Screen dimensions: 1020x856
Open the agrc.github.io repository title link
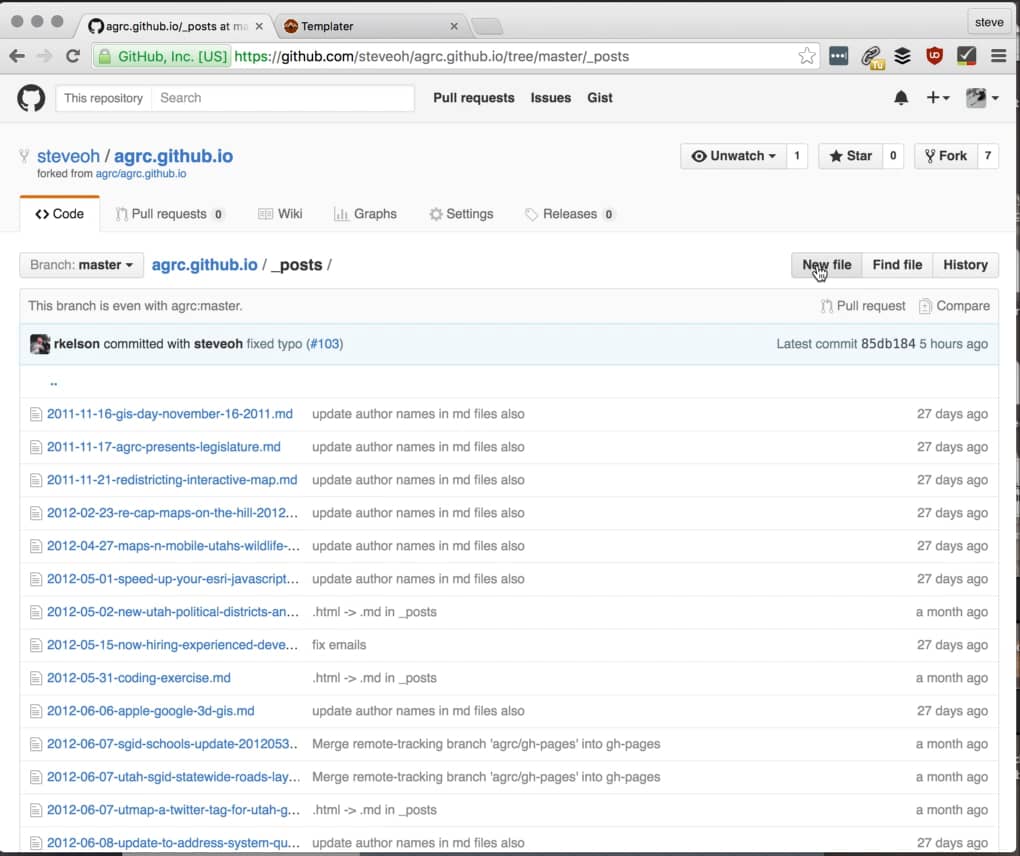point(174,157)
